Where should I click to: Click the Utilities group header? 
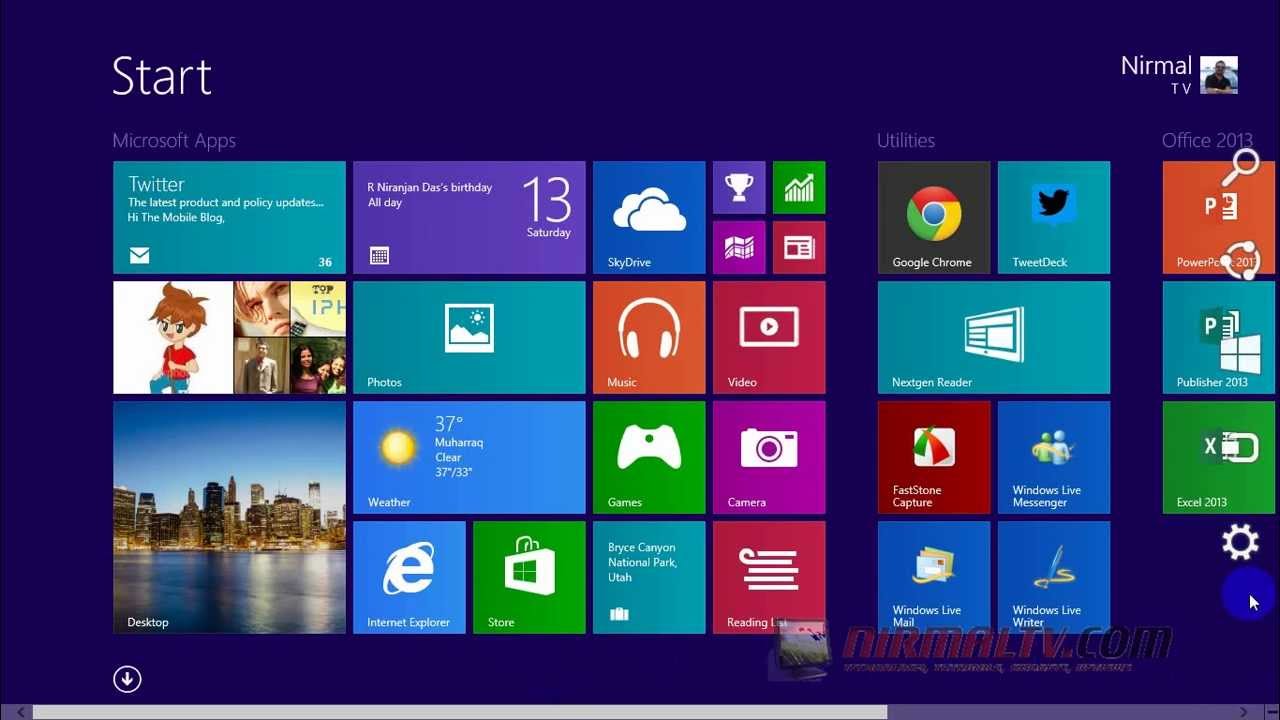906,141
